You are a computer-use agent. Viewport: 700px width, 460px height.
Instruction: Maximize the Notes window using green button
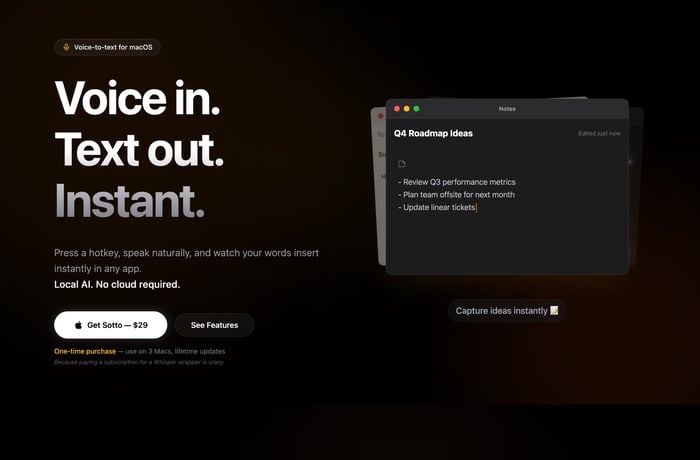coord(417,109)
